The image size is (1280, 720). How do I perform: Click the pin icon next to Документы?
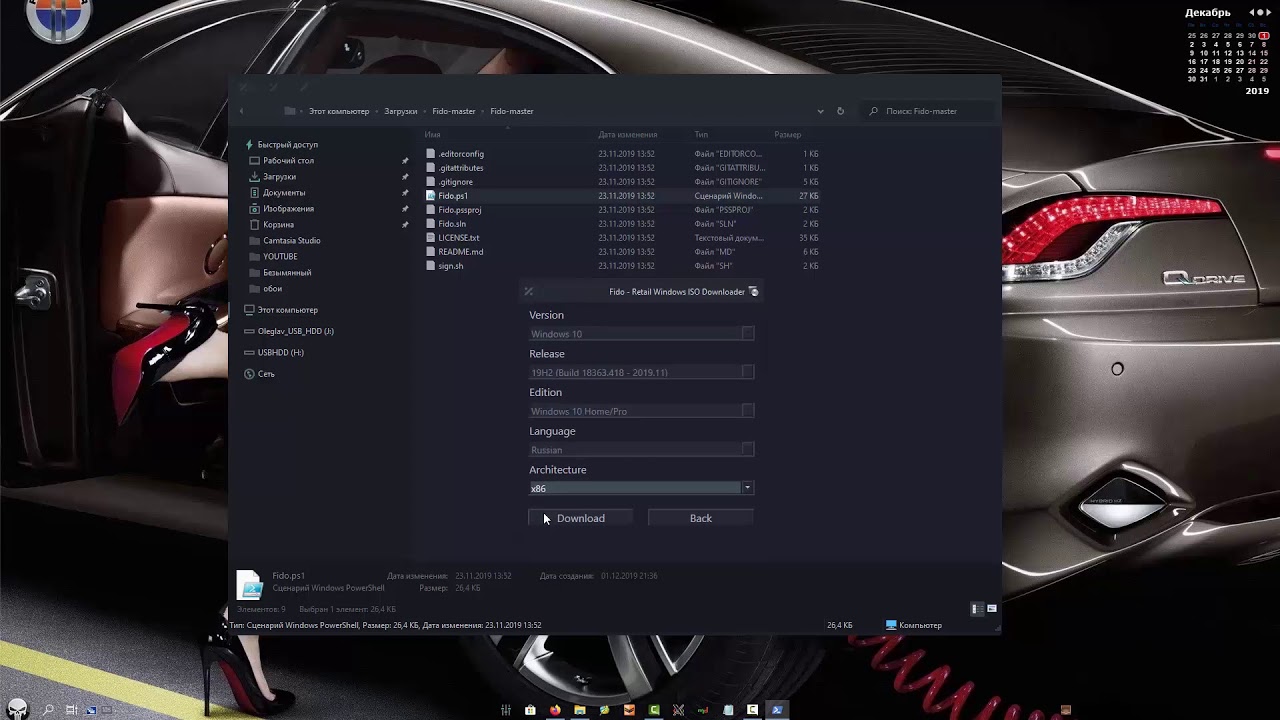(405, 193)
